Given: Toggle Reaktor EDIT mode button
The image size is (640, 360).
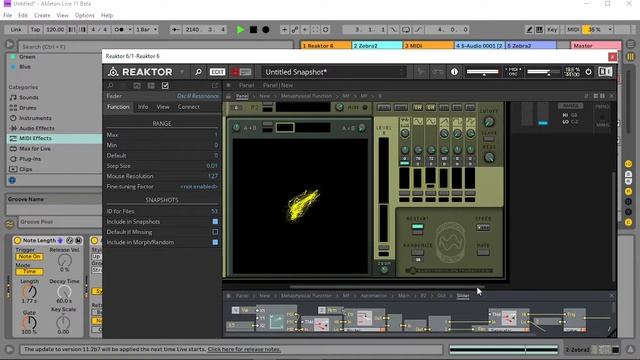Looking at the screenshot, I should (217, 72).
